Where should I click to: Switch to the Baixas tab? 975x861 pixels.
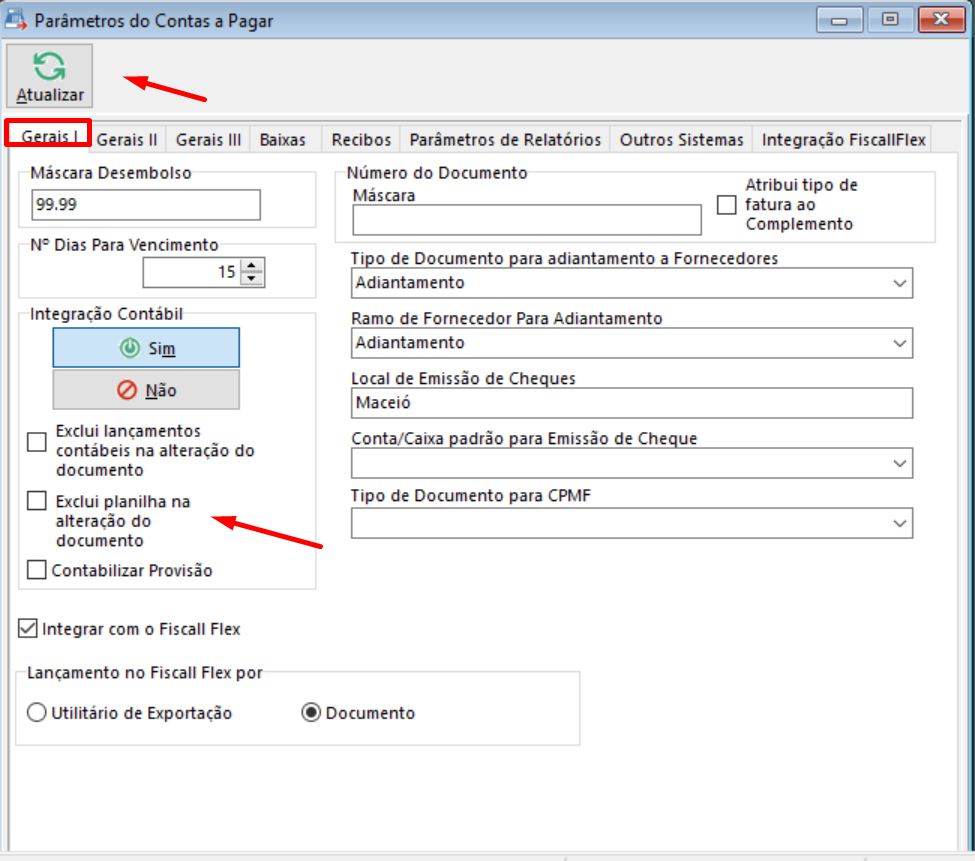[x=283, y=140]
